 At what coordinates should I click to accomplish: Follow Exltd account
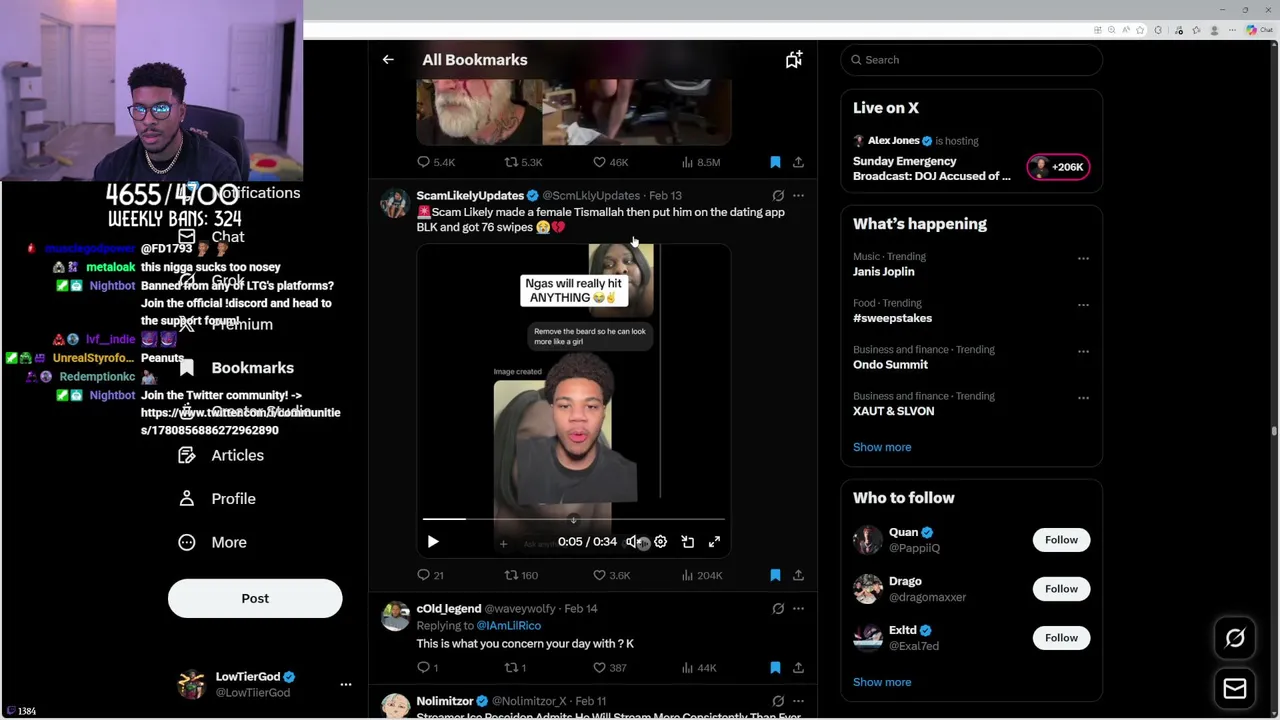(1061, 638)
